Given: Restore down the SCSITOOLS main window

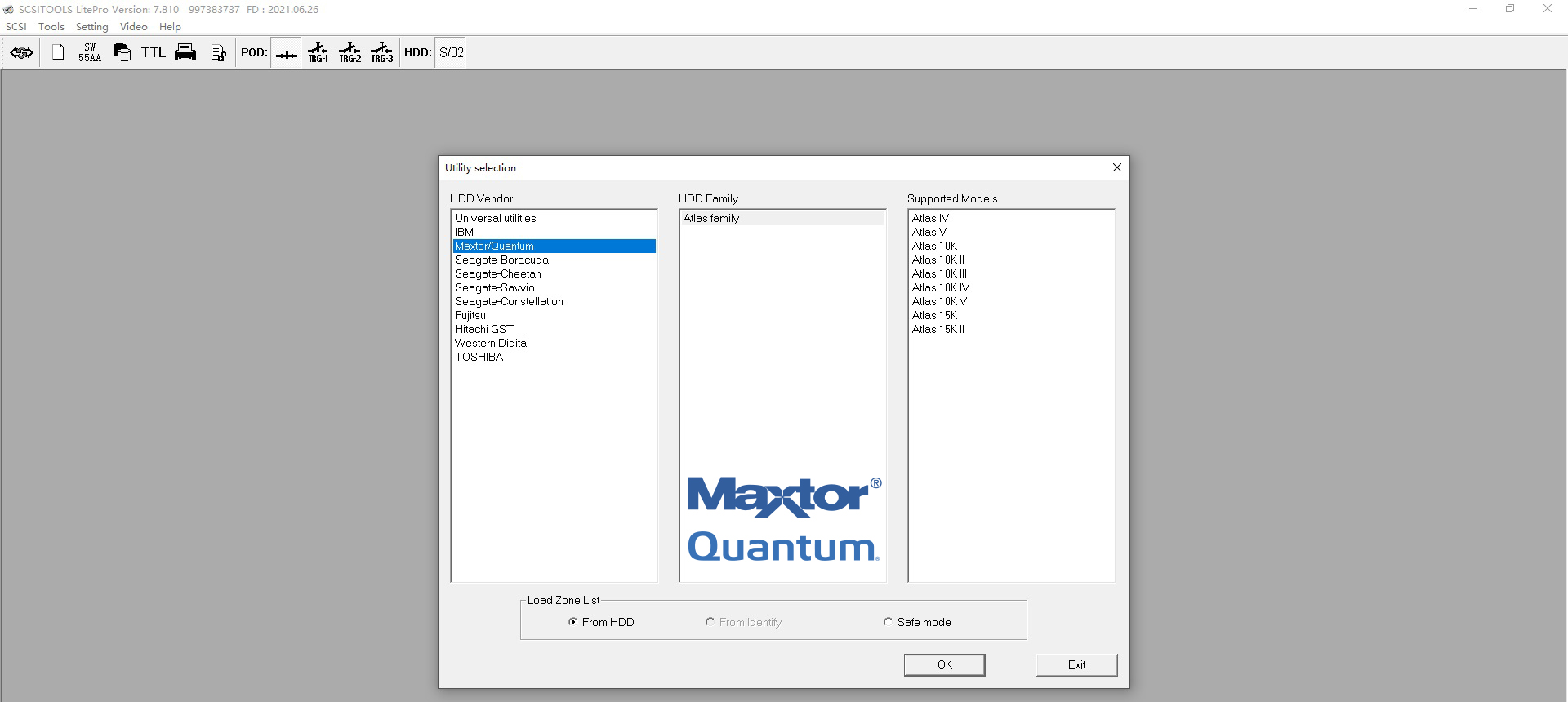Looking at the screenshot, I should click(x=1510, y=9).
